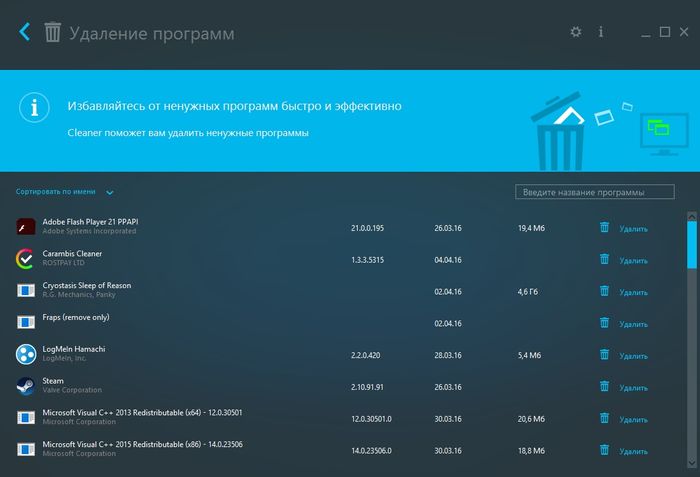The image size is (700, 477).
Task: Click the Adobe Flash Player app icon
Action: (26, 227)
